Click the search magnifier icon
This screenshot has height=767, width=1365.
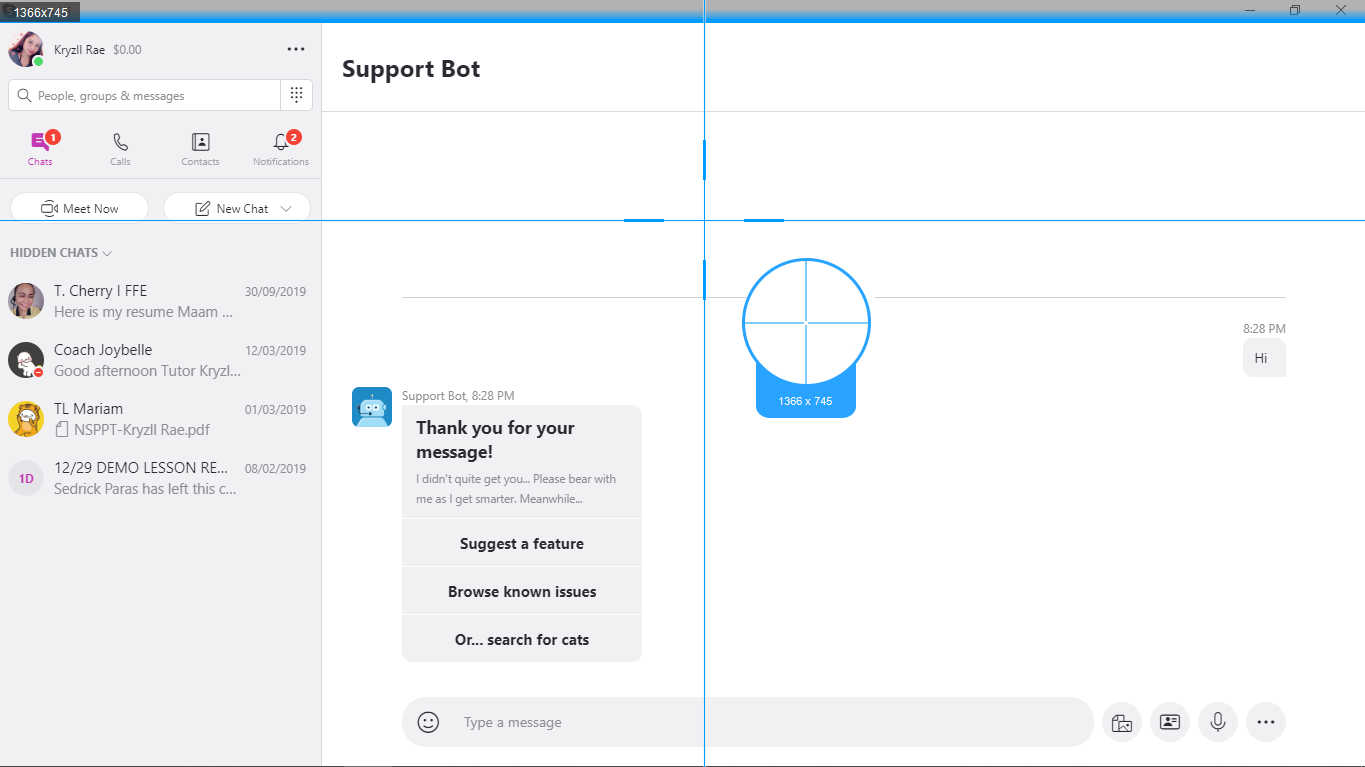(25, 96)
